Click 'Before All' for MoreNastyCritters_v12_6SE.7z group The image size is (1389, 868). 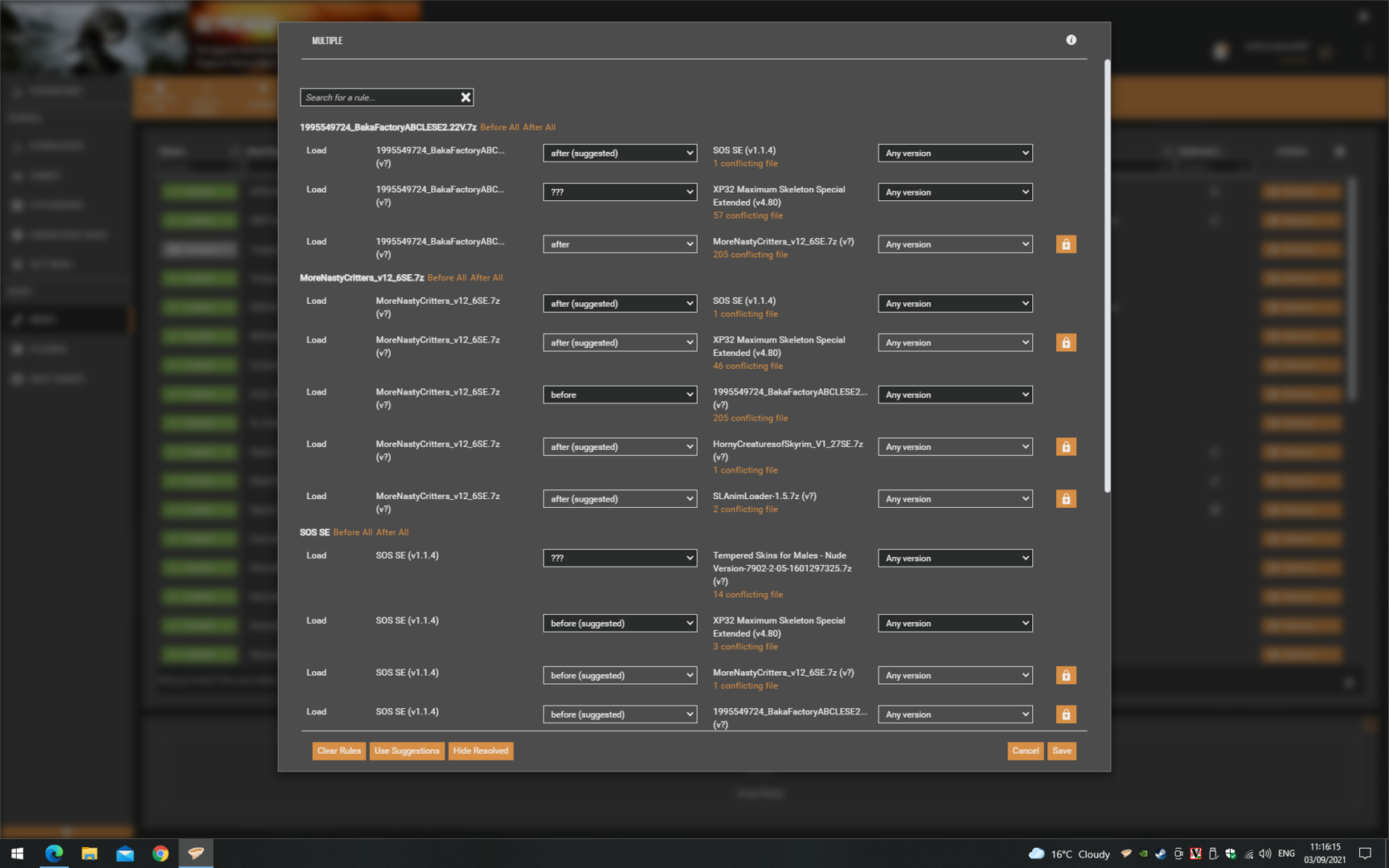447,278
